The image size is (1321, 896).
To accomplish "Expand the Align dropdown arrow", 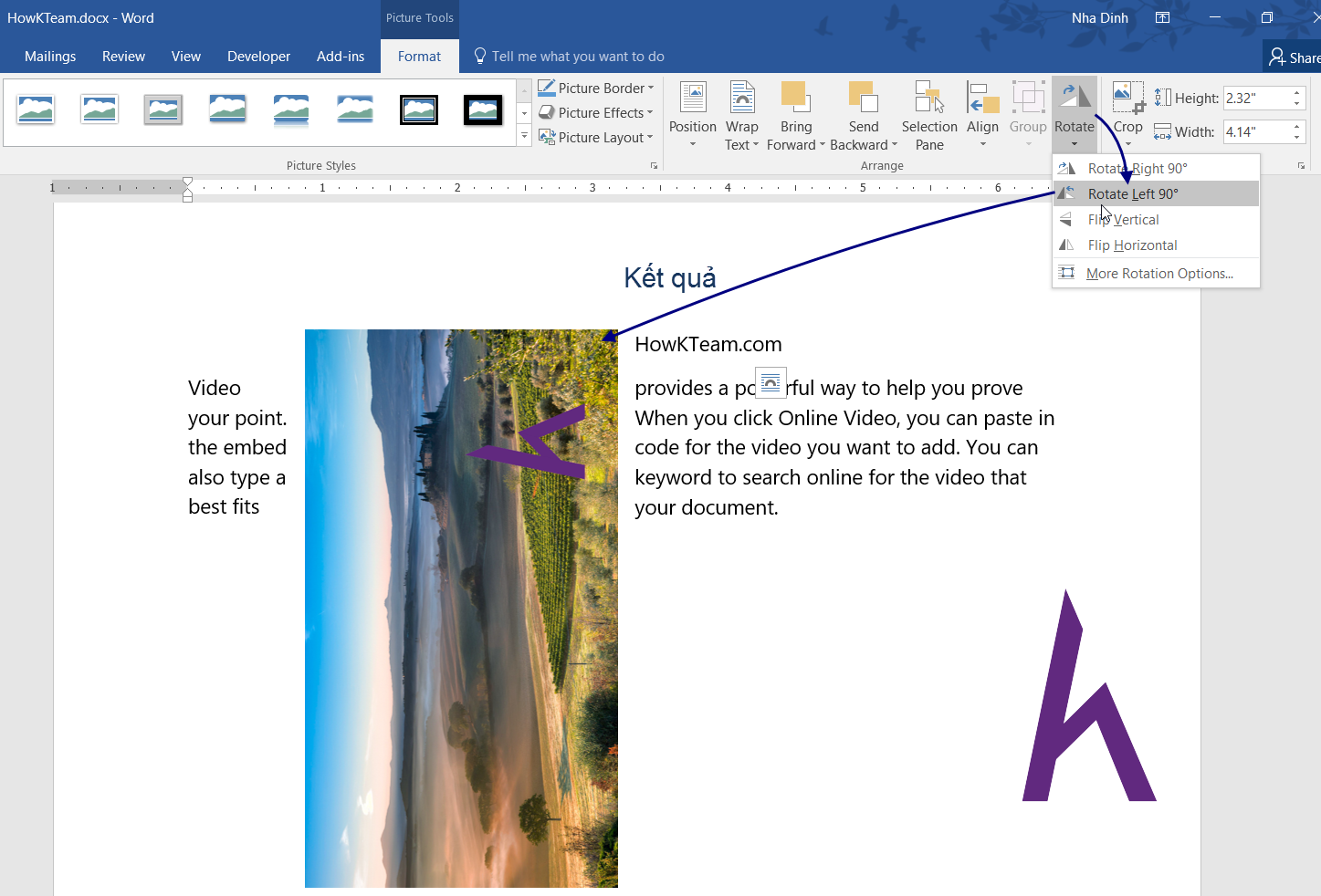I will coord(983,144).
